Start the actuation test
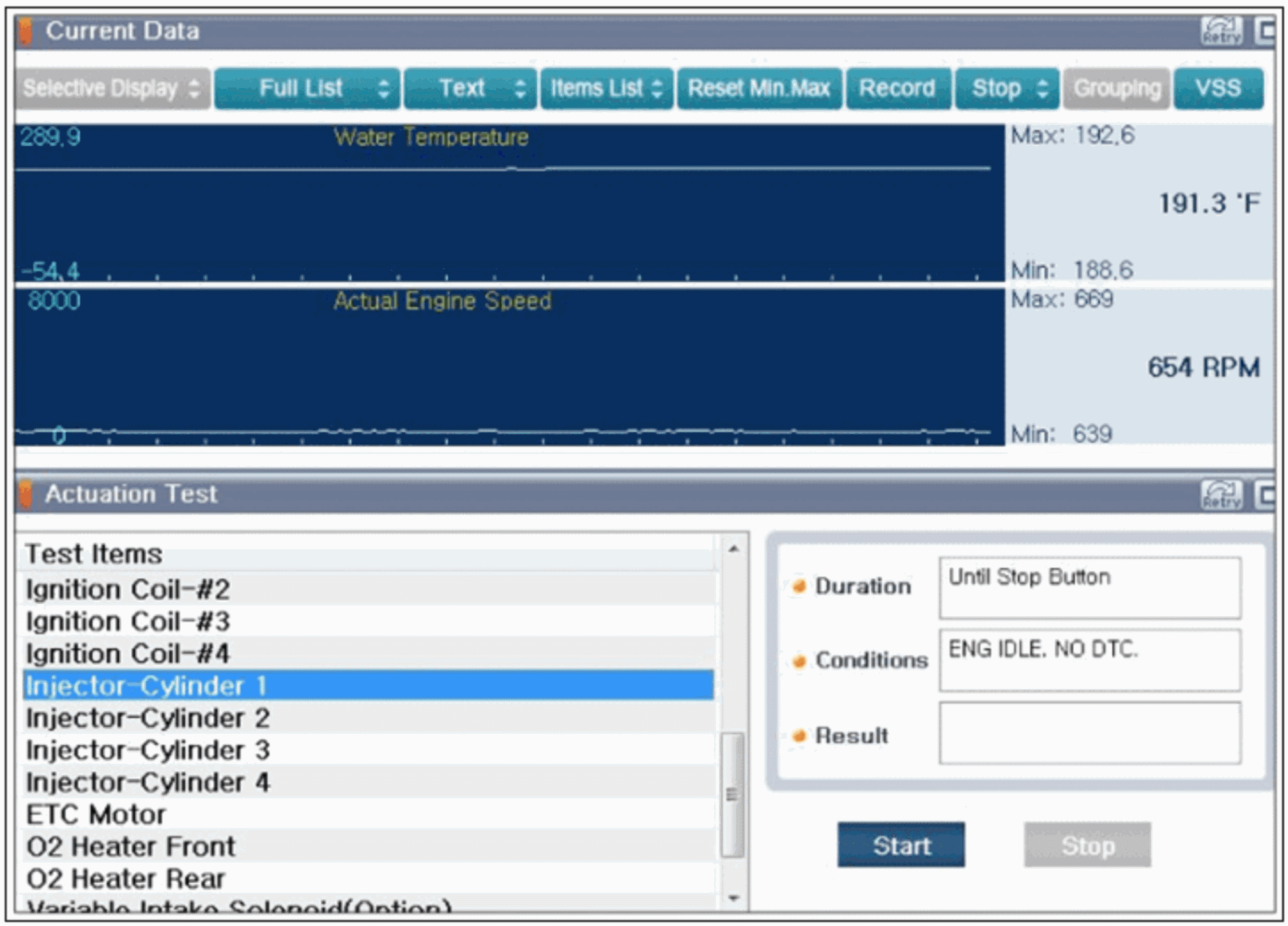 [901, 845]
